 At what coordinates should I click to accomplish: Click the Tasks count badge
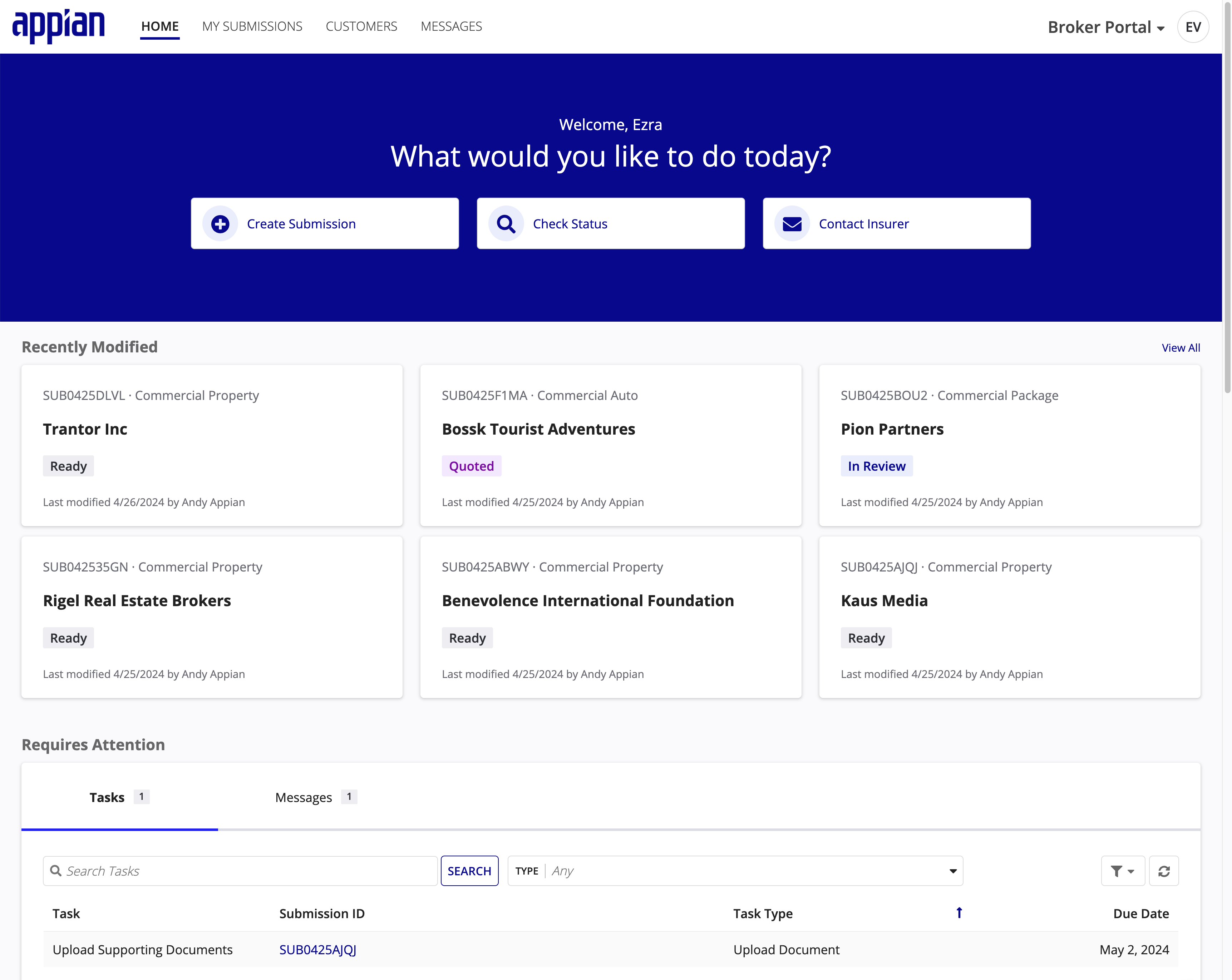click(142, 797)
